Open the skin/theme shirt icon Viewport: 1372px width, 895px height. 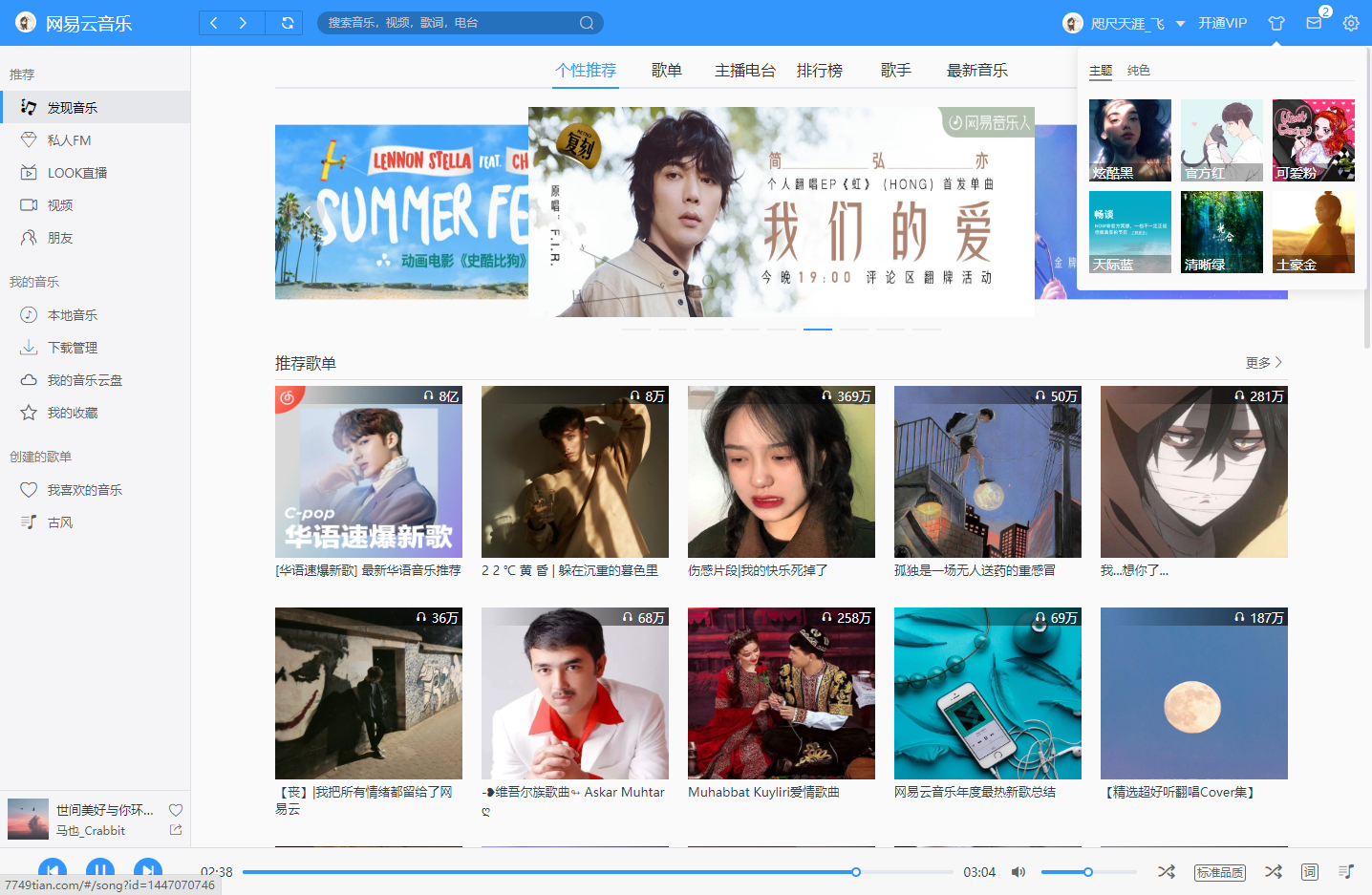[x=1276, y=23]
